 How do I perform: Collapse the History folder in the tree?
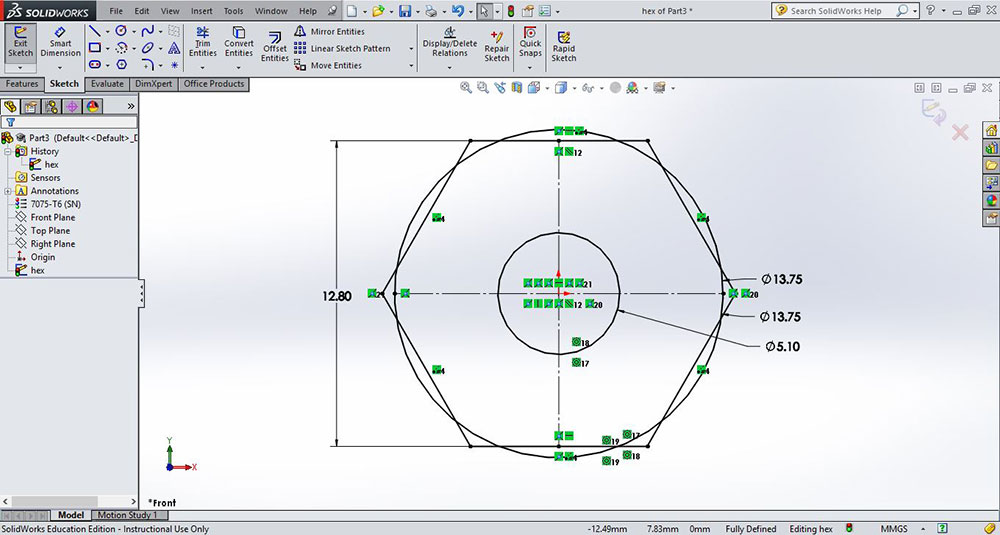(8, 151)
